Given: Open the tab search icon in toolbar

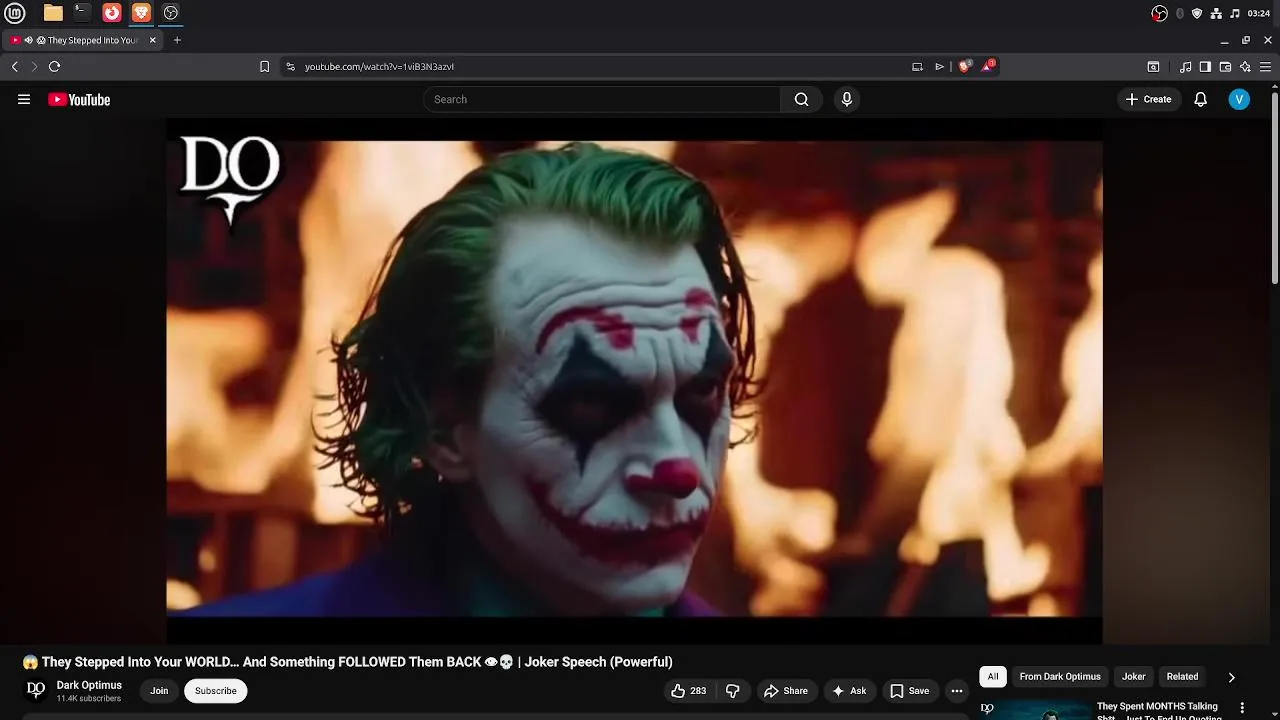Looking at the screenshot, I should (x=1153, y=66).
